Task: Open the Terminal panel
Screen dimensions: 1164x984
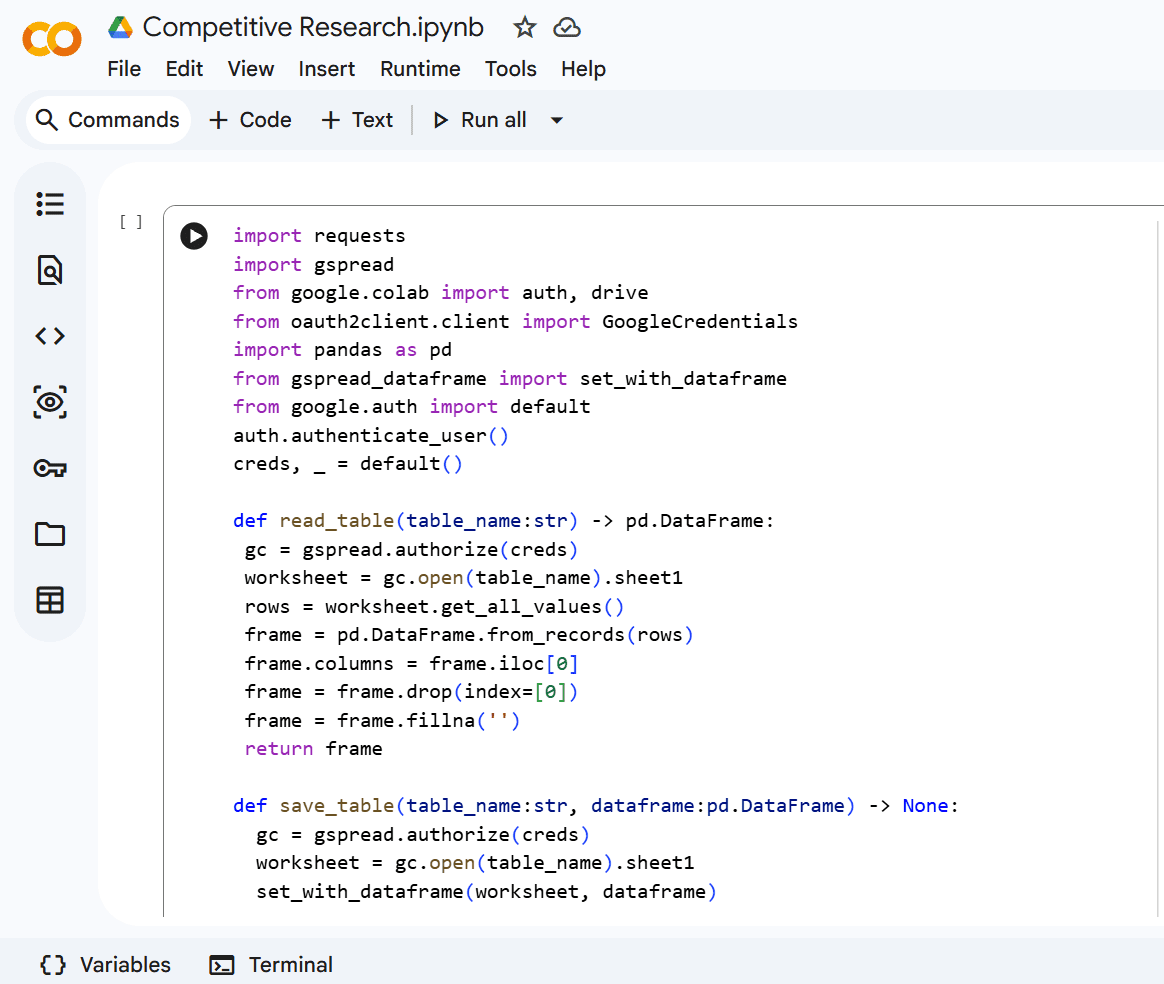Action: coord(271,965)
